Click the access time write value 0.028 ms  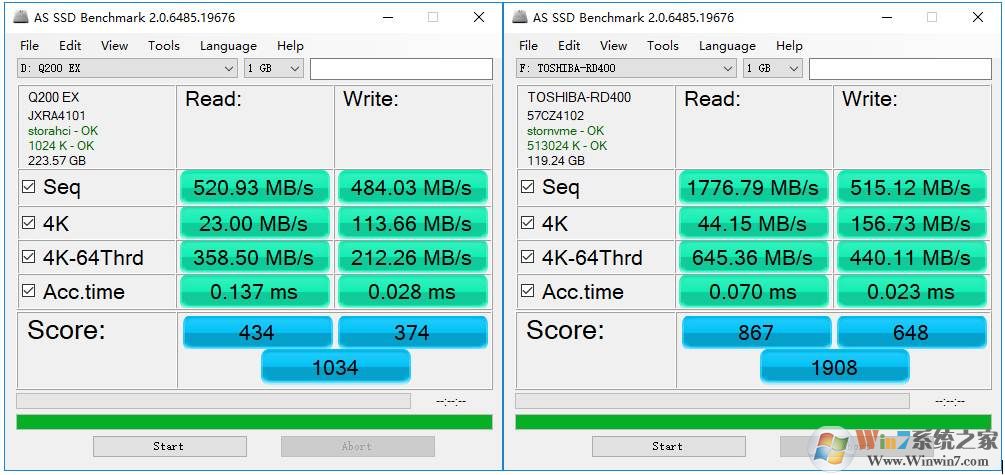pos(412,292)
